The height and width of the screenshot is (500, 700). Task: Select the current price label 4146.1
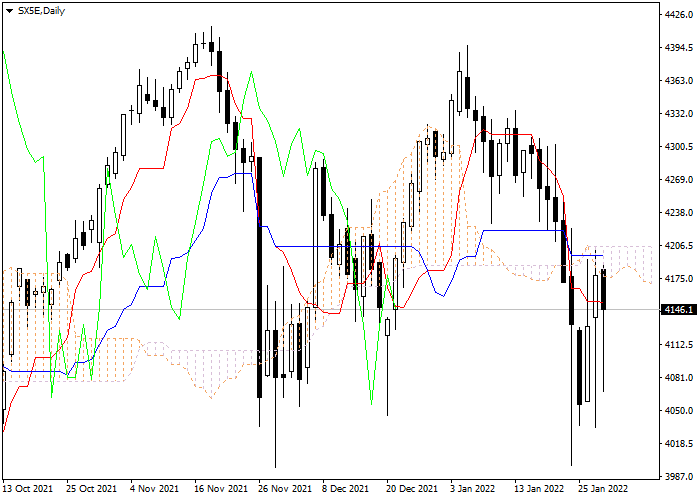pos(679,309)
